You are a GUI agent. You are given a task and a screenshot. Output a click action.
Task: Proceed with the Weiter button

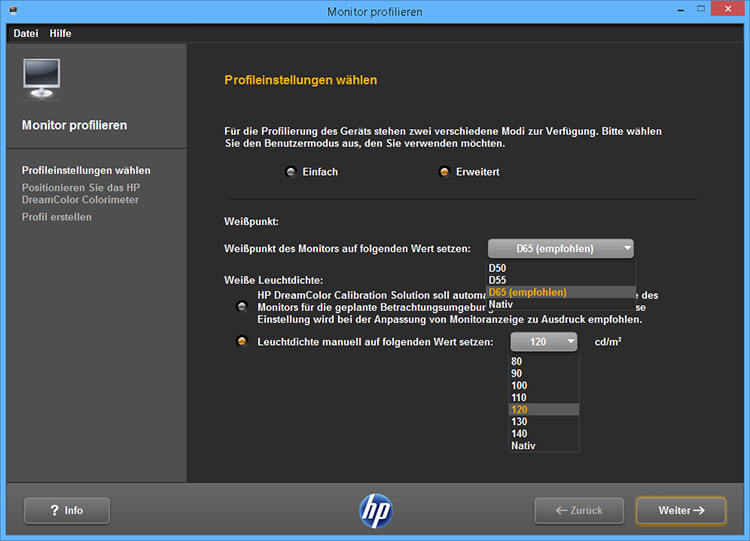click(681, 510)
